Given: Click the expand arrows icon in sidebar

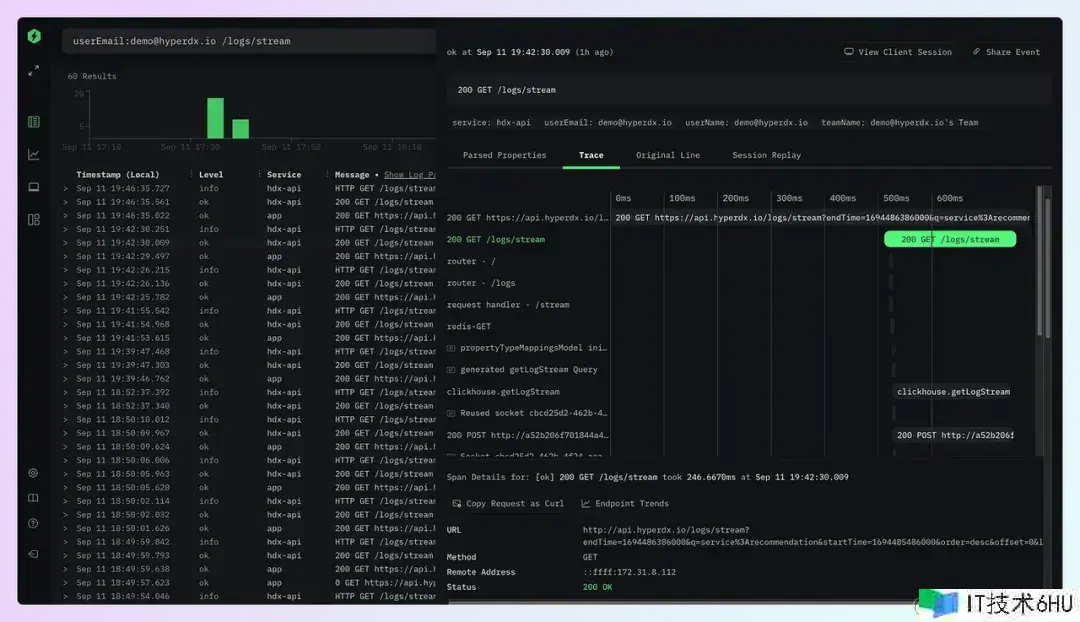Looking at the screenshot, I should click(33, 71).
